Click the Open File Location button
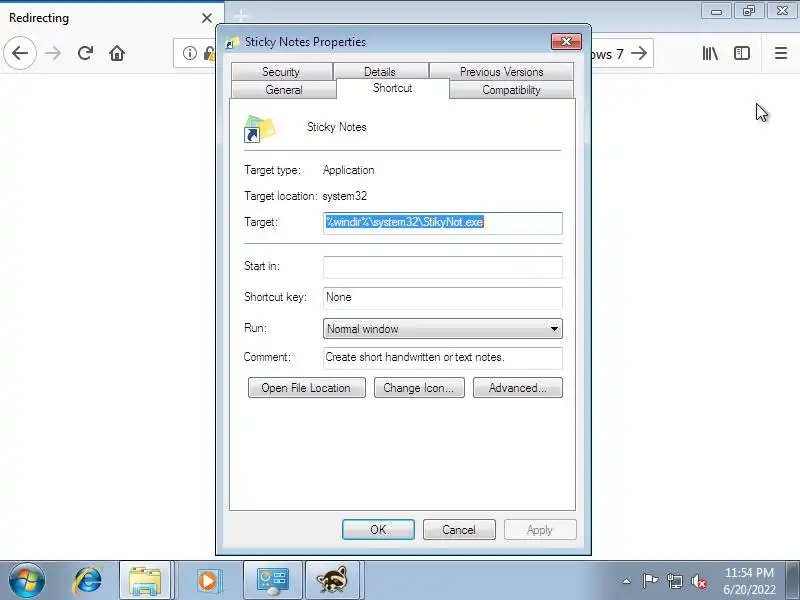This screenshot has height=600, width=800. 307,388
